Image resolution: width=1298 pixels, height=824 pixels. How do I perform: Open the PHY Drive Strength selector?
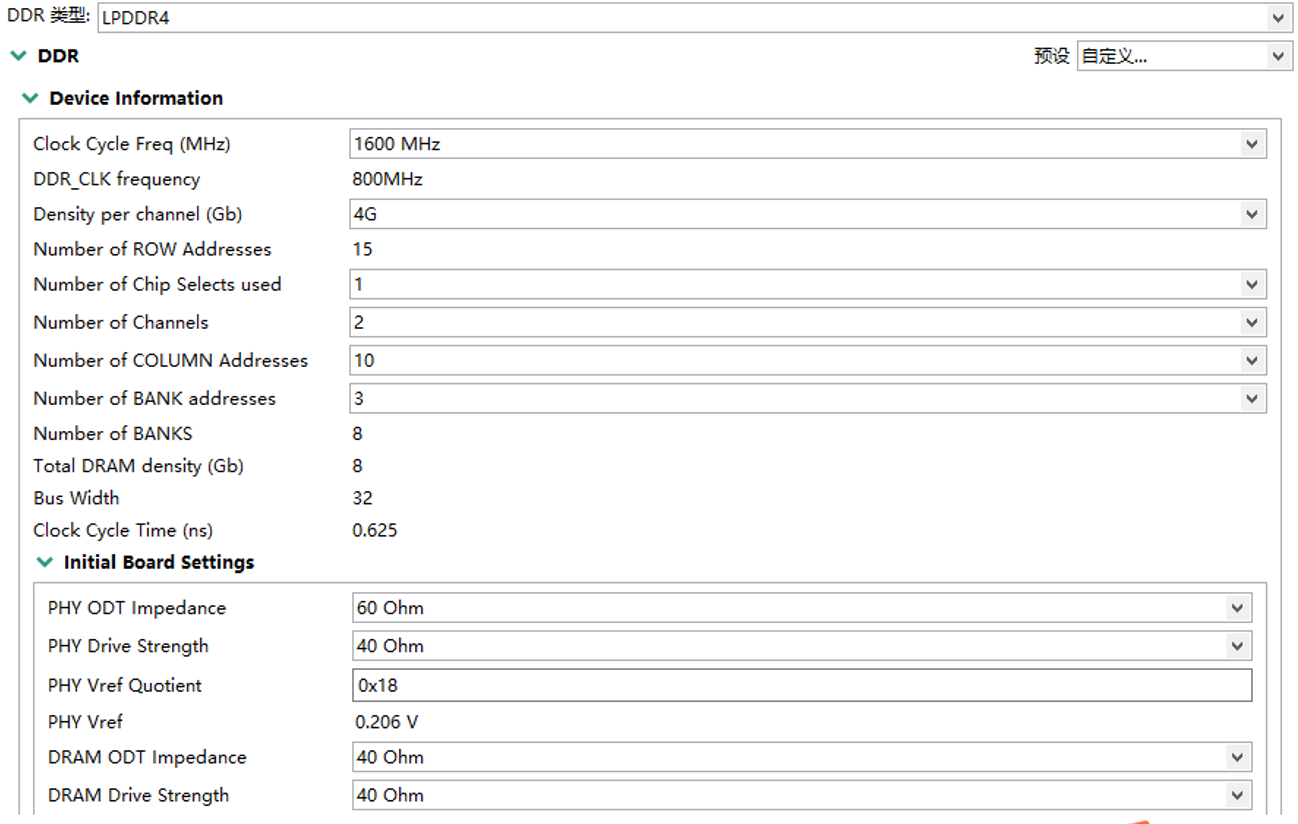1240,645
